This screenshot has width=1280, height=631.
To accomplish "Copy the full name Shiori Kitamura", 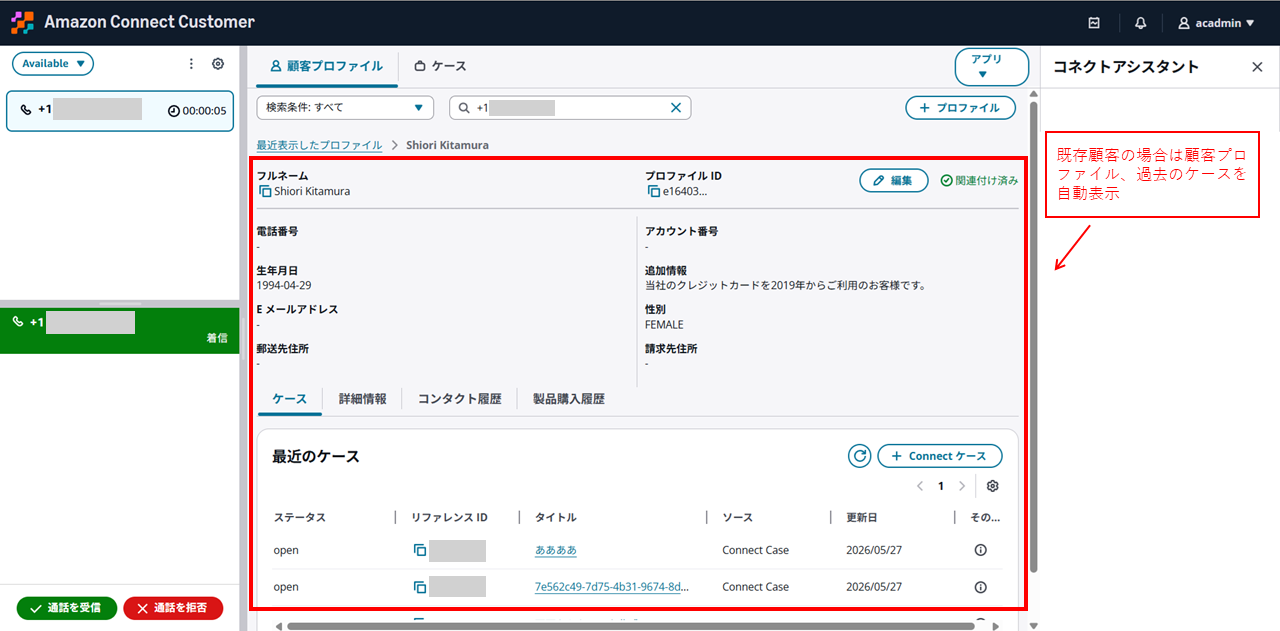I will tap(265, 191).
